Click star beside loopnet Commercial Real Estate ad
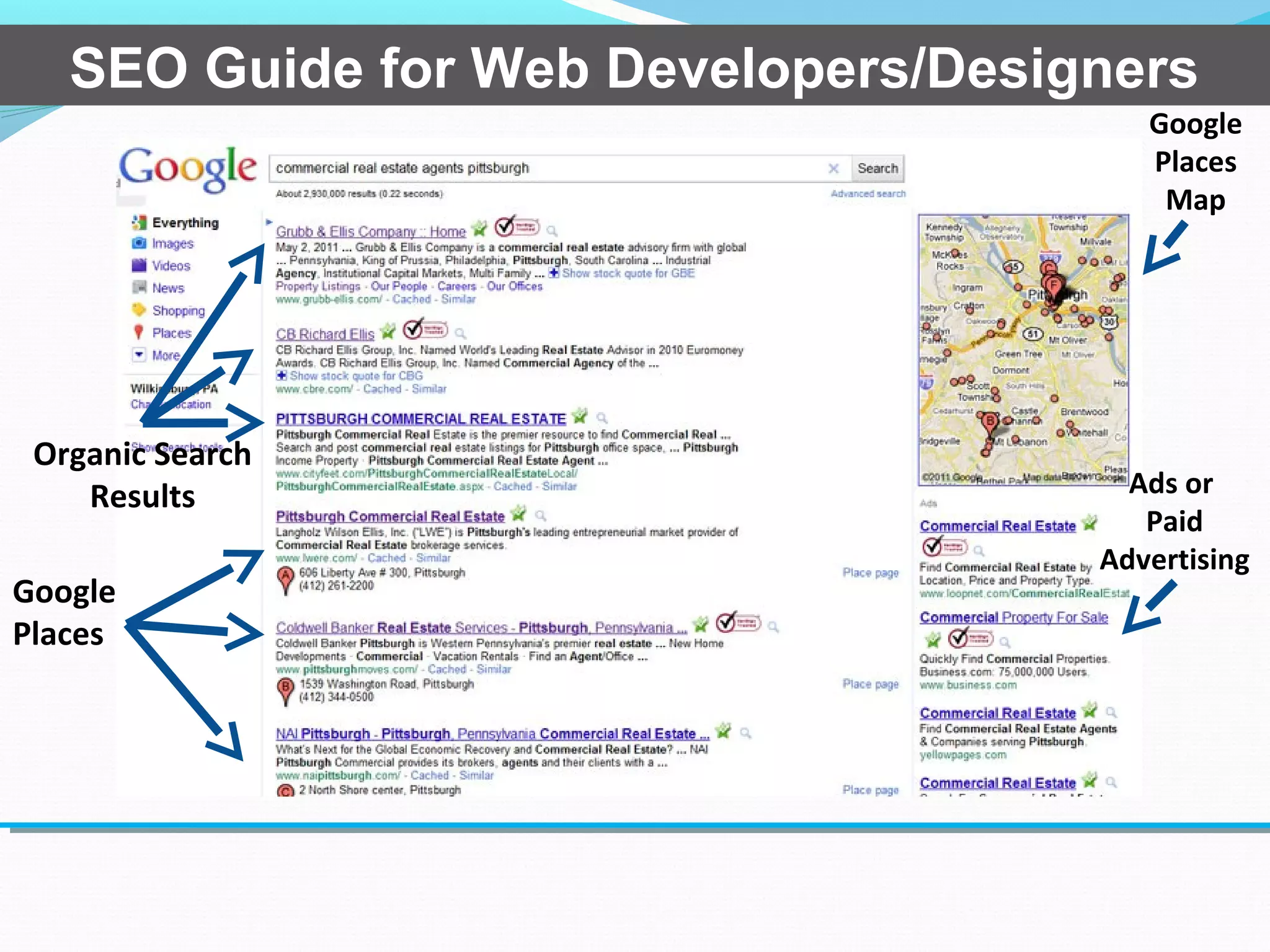This screenshot has height=952, width=1270. (x=1090, y=523)
